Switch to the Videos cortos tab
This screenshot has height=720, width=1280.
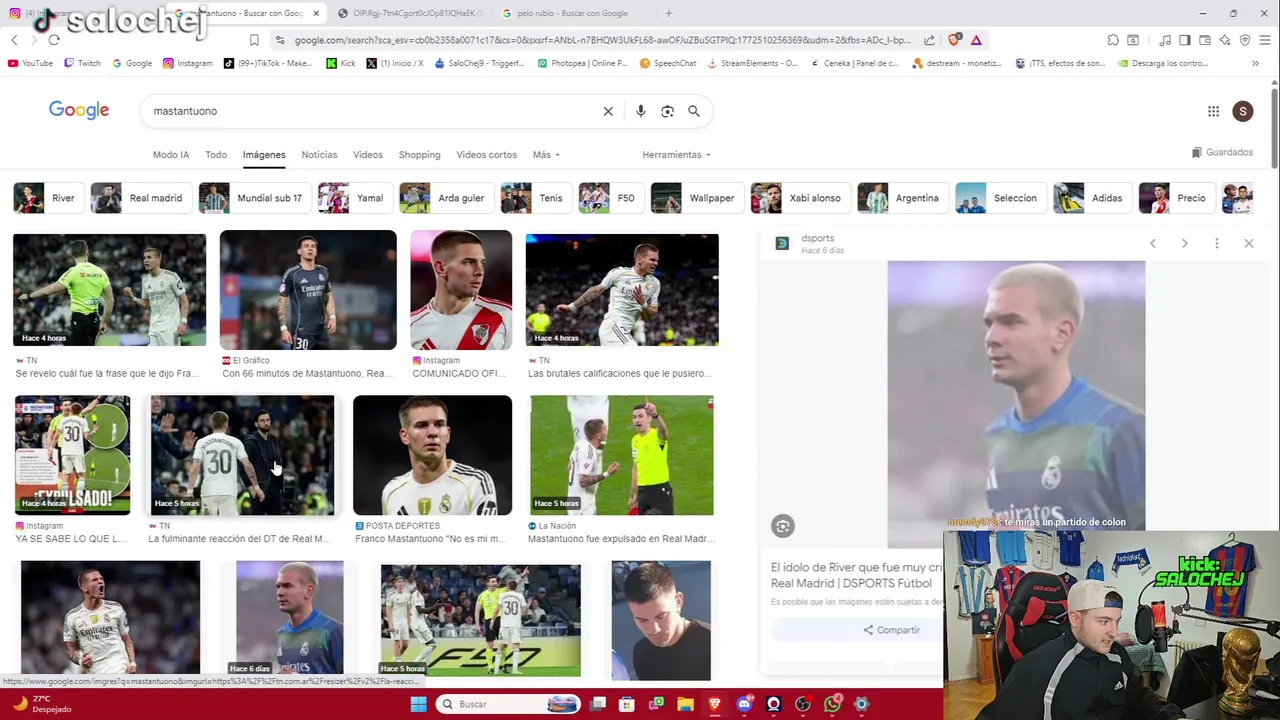pyautogui.click(x=487, y=155)
